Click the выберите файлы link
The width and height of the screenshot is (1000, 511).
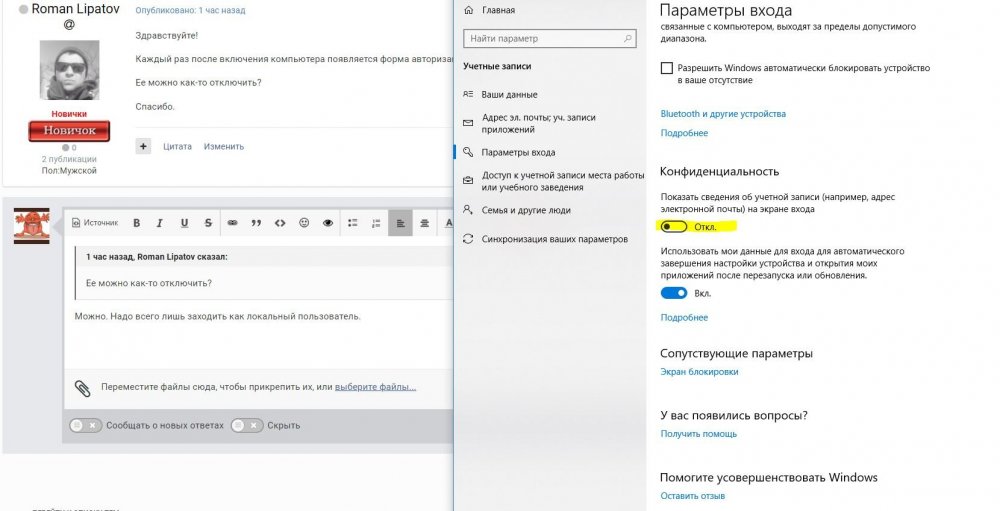click(x=375, y=387)
